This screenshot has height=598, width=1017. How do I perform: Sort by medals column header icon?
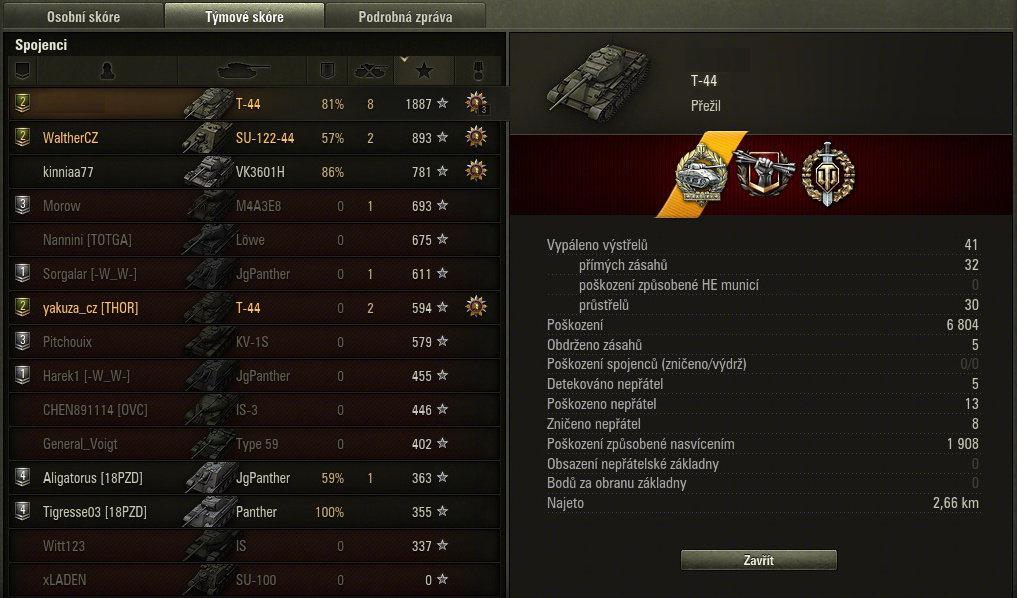(479, 71)
